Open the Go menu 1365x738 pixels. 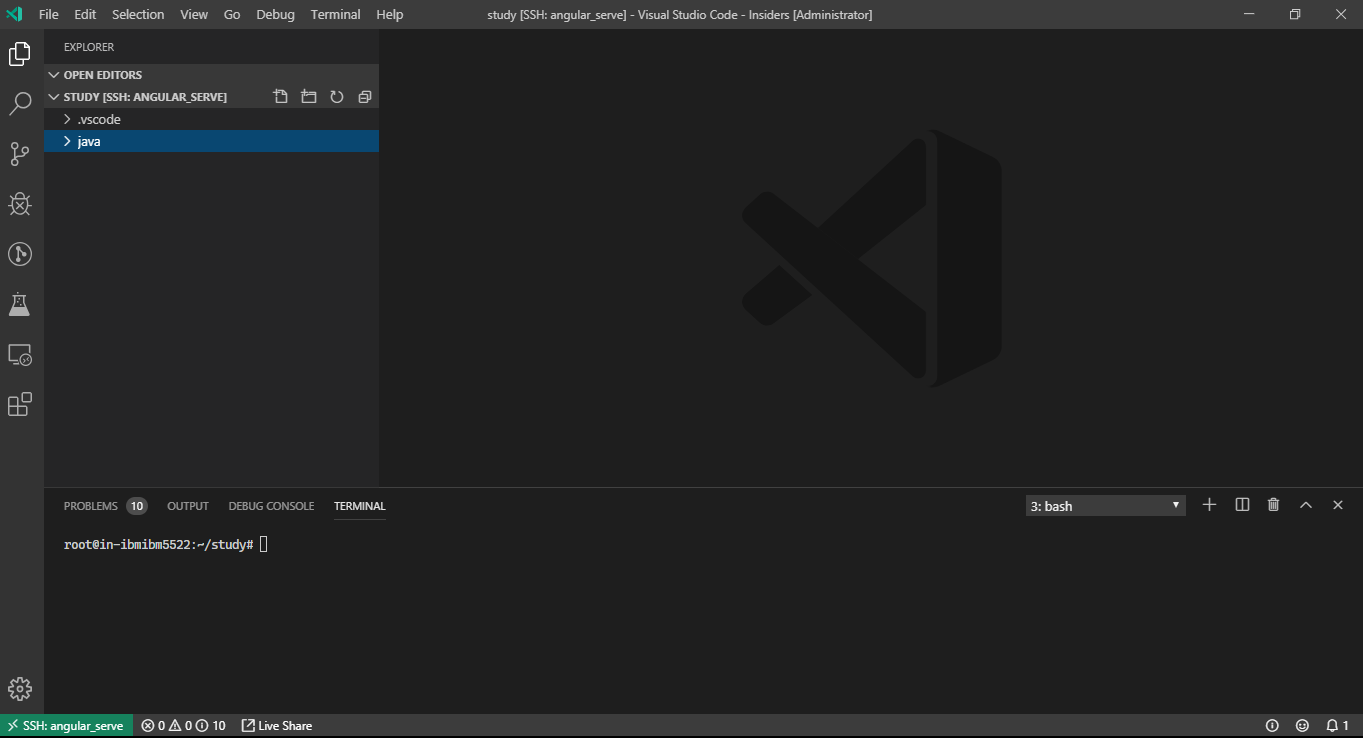(232, 14)
